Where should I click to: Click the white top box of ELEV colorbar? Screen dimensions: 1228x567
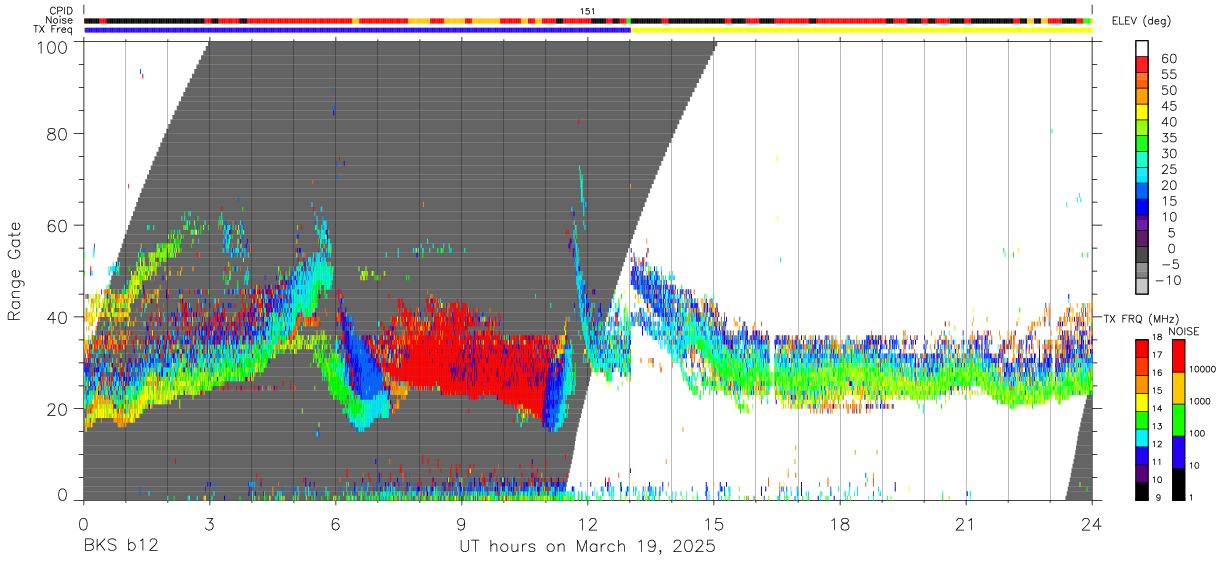1142,49
